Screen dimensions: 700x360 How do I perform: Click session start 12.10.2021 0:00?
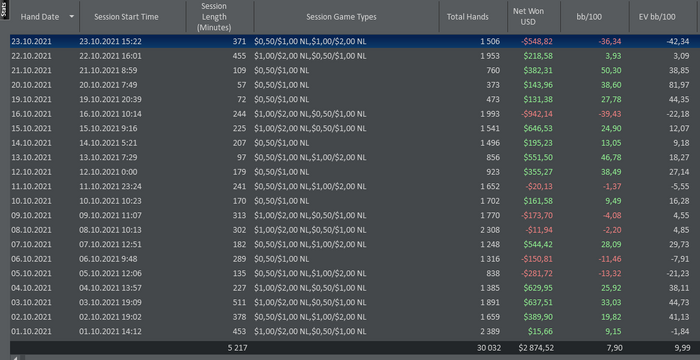click(108, 172)
